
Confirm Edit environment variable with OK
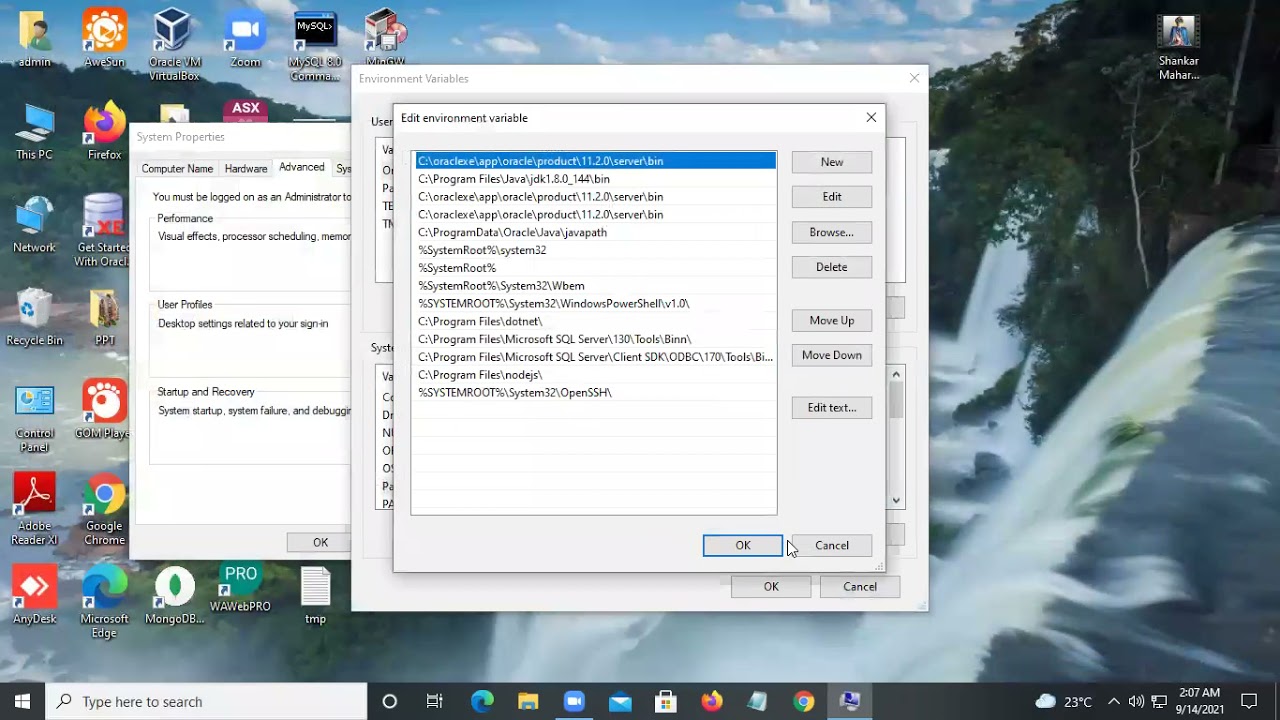(742, 545)
